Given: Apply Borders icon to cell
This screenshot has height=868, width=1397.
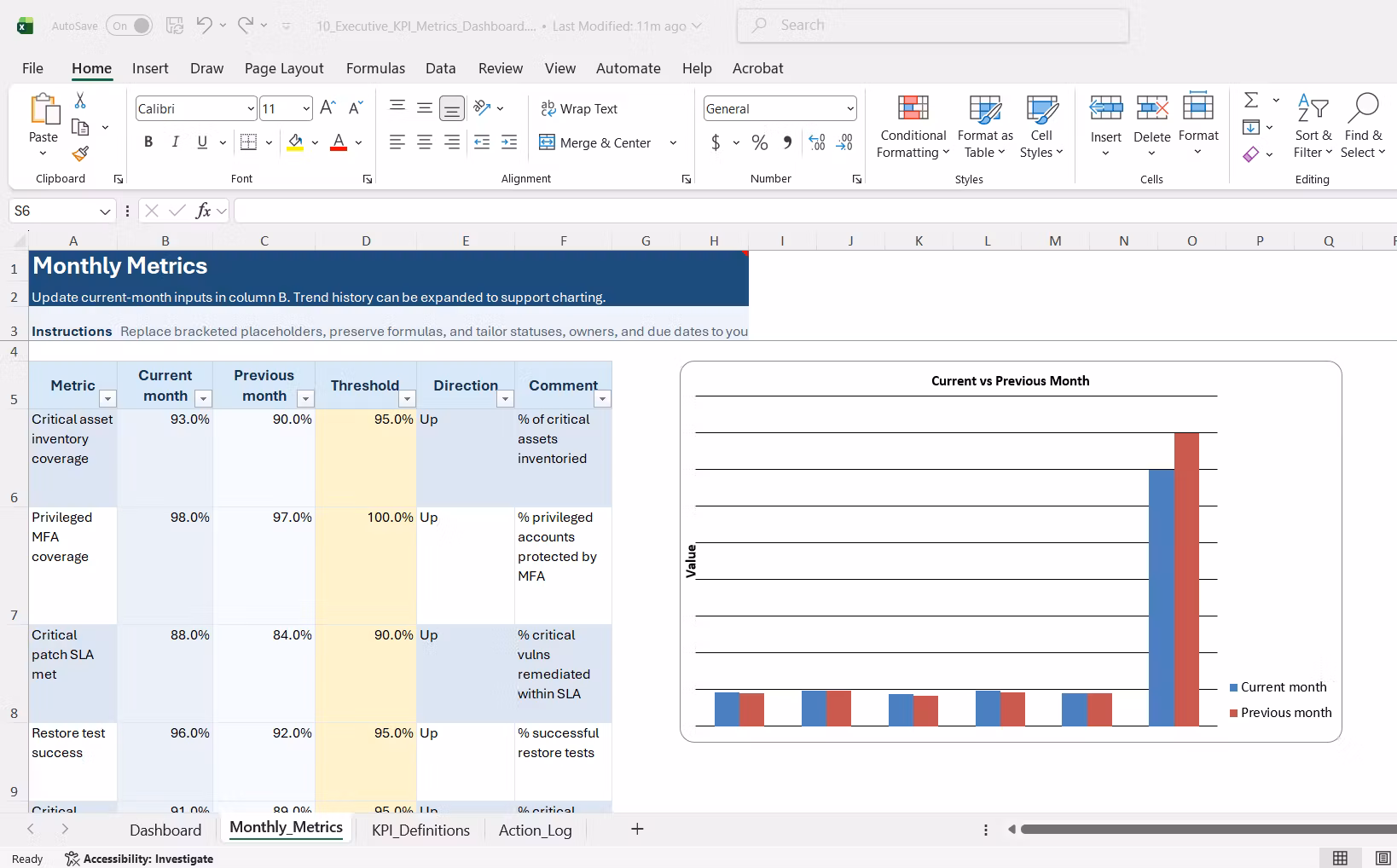Looking at the screenshot, I should point(248,142).
